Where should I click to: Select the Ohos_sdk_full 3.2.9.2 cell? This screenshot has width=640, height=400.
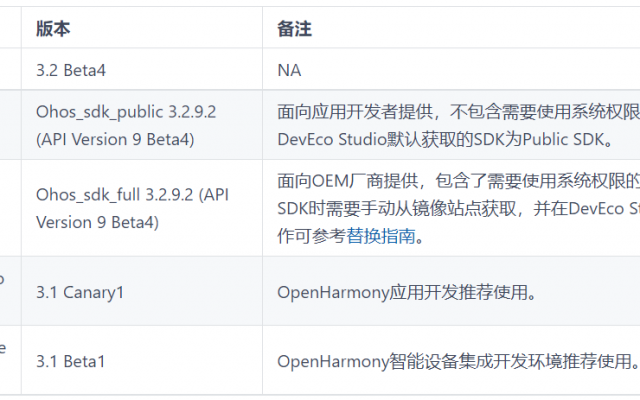(142, 208)
